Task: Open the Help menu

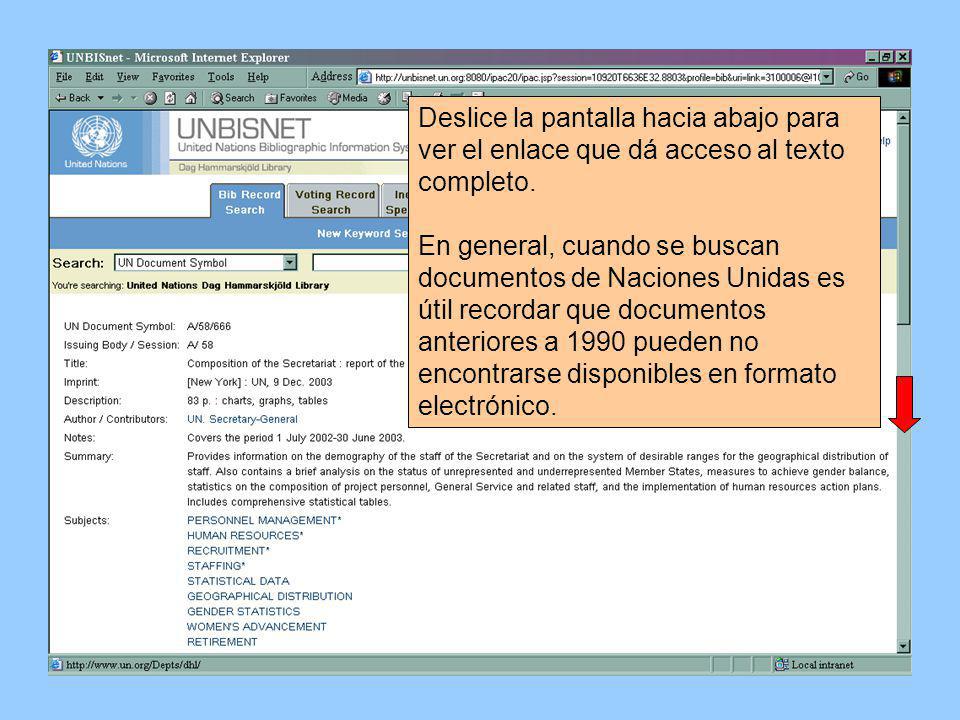Action: 258,77
